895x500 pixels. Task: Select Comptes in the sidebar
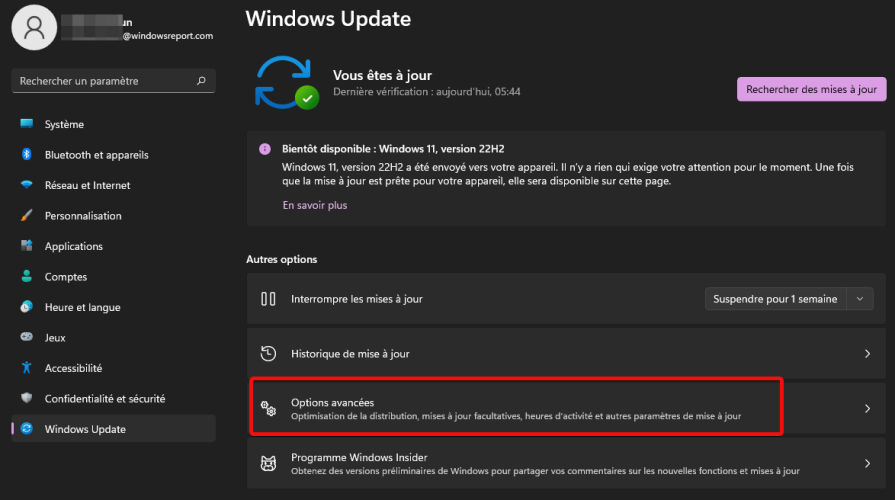pos(113,276)
